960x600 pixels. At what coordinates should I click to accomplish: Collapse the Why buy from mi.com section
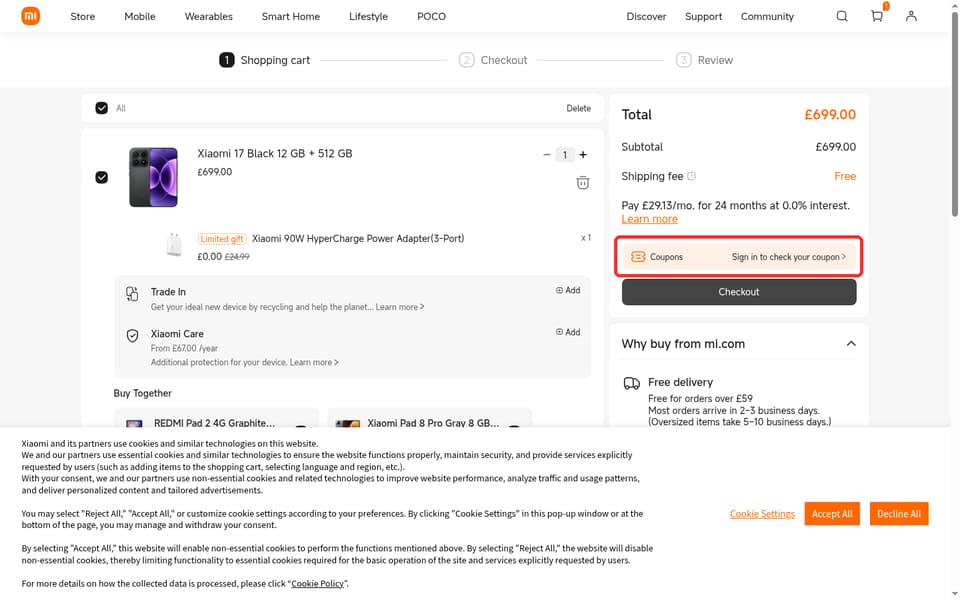[x=851, y=343]
